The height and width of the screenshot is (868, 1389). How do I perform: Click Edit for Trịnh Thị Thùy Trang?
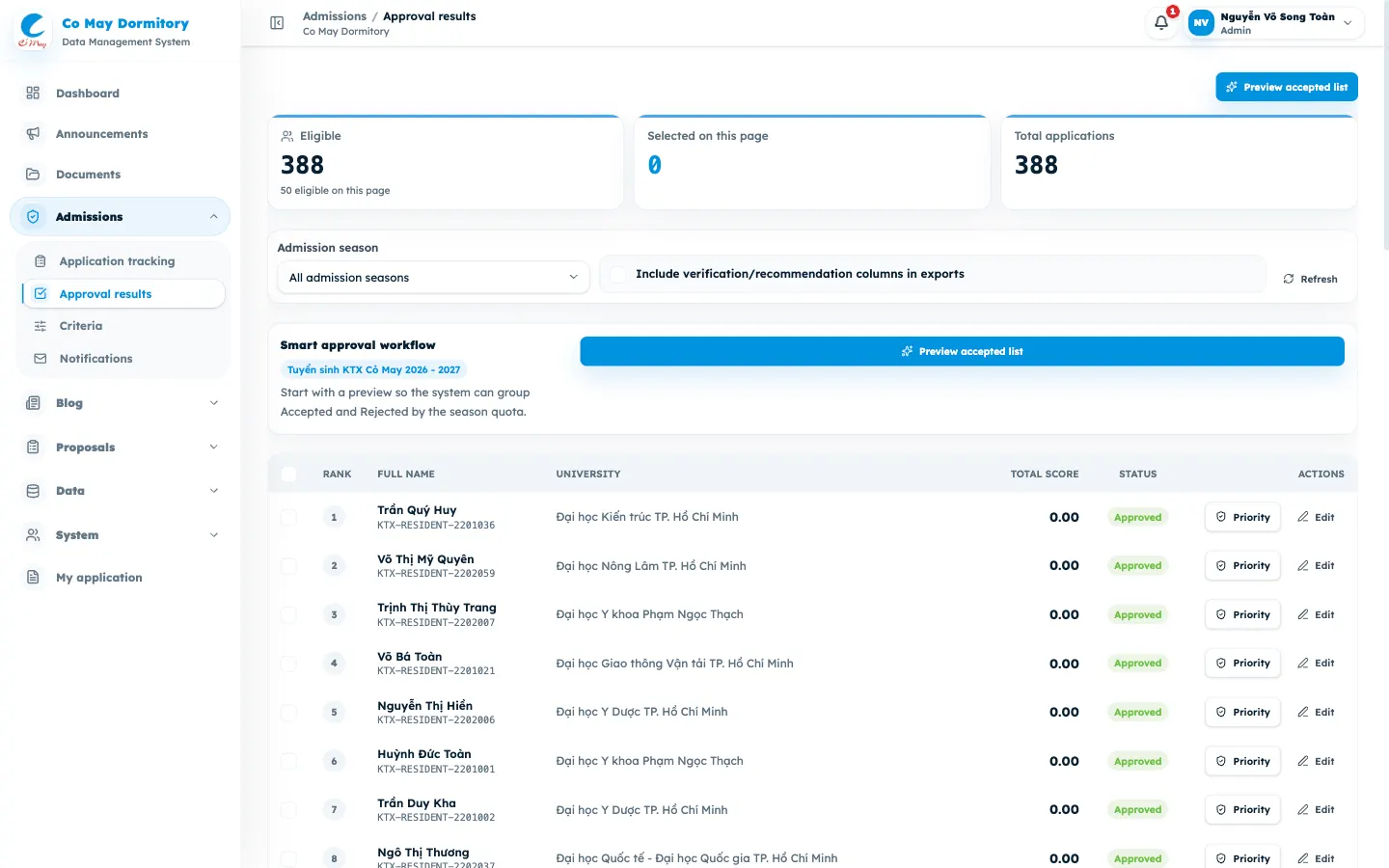[x=1316, y=614]
